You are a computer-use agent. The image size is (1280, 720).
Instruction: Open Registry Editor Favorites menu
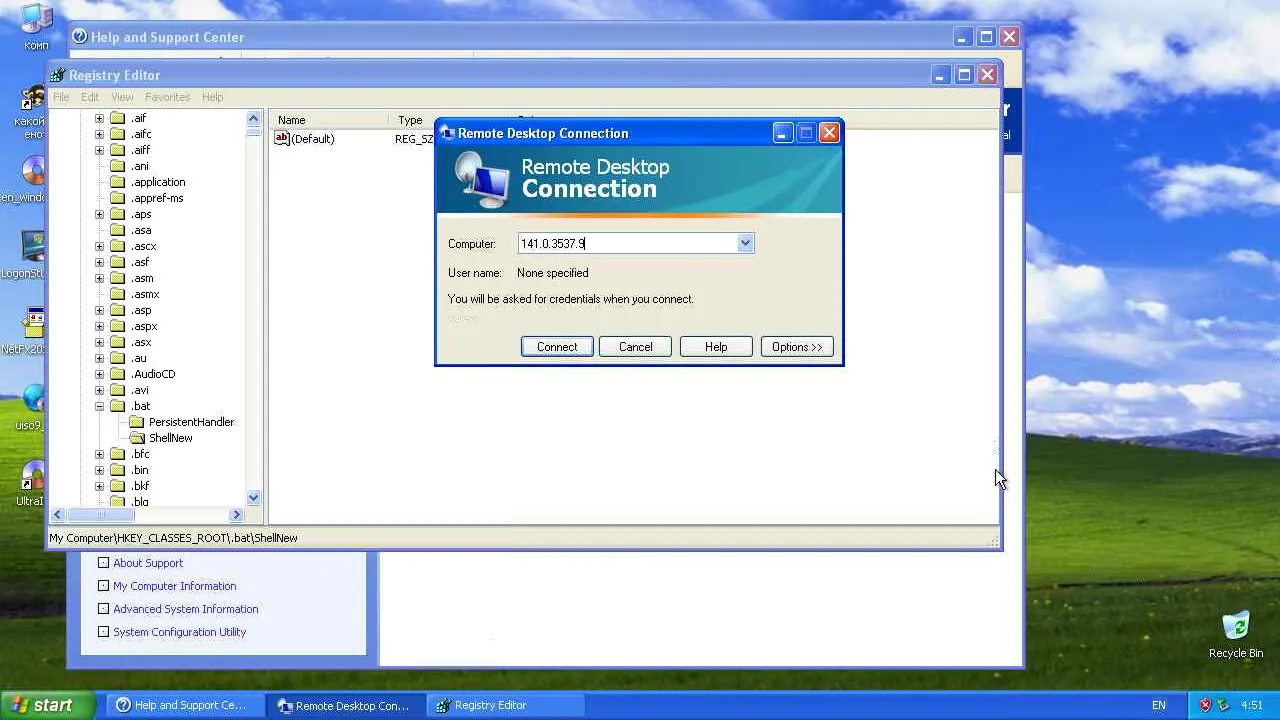[x=168, y=97]
